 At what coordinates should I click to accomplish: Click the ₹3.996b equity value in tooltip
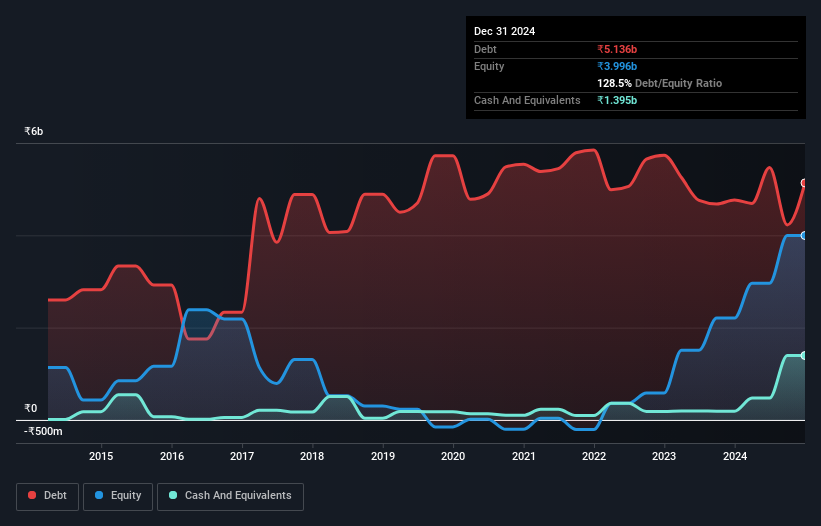[x=617, y=66]
